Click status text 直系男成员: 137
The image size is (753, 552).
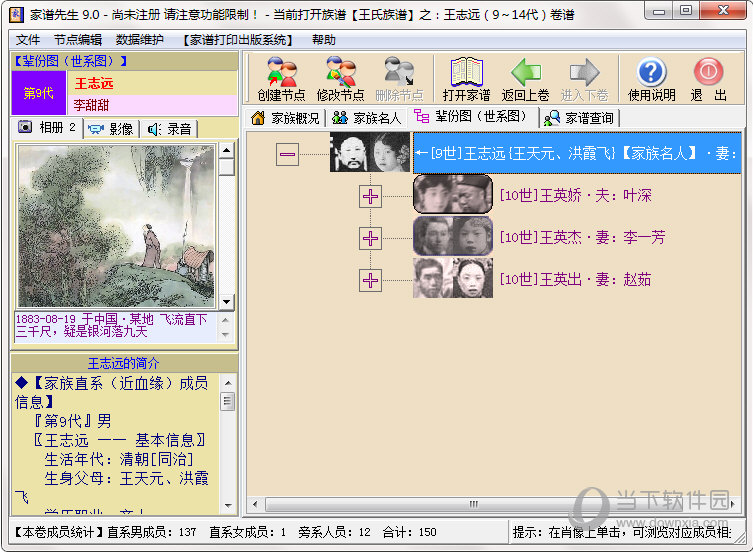[152, 532]
